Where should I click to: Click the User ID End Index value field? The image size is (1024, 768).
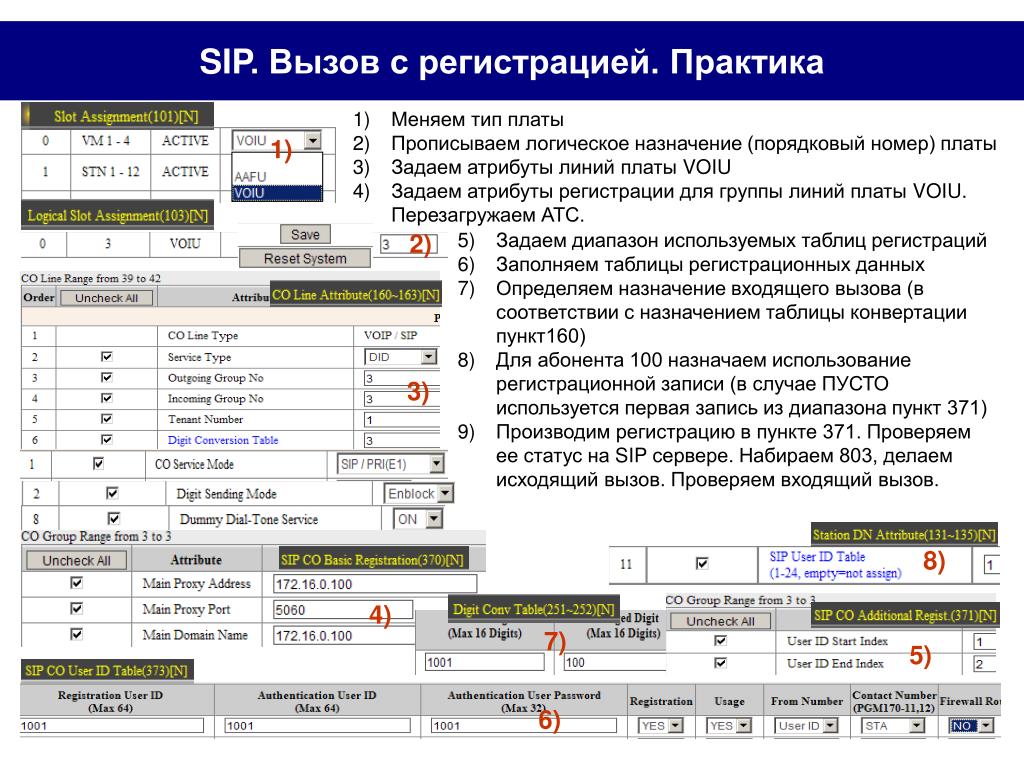(x=984, y=664)
